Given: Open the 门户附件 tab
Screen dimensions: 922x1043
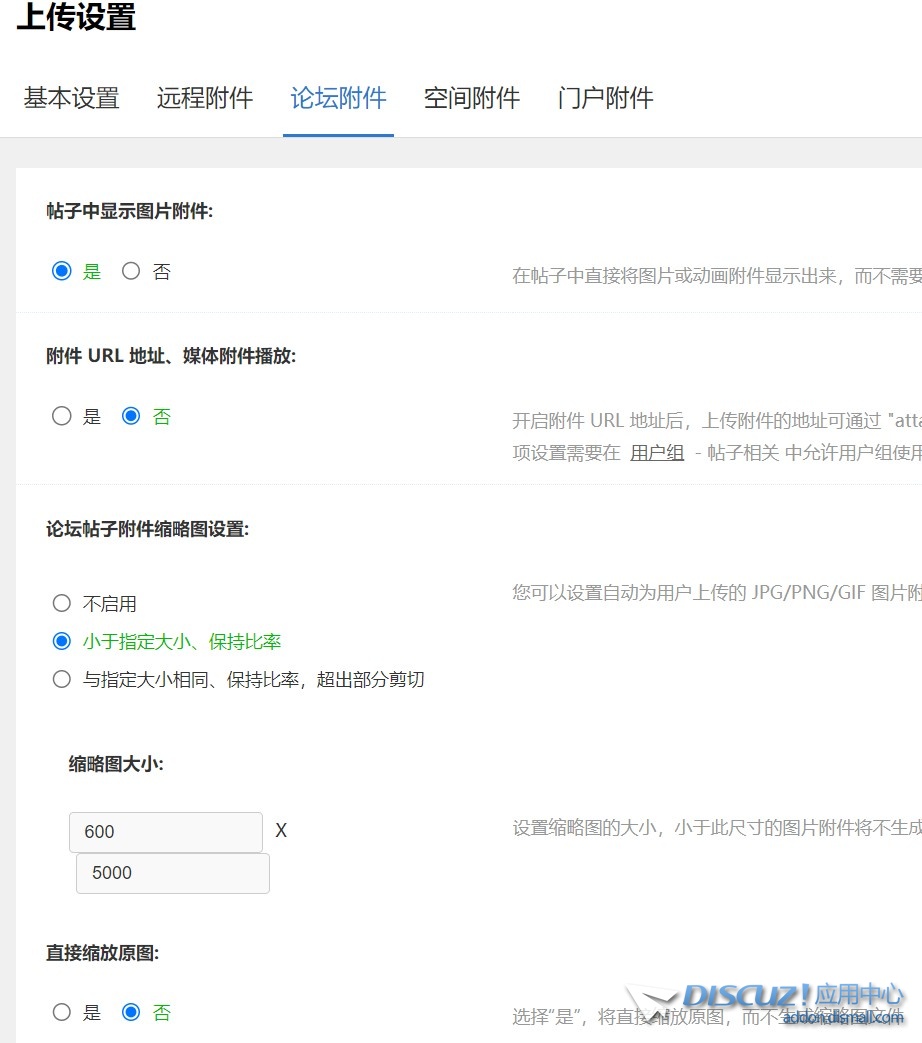Looking at the screenshot, I should [x=605, y=98].
